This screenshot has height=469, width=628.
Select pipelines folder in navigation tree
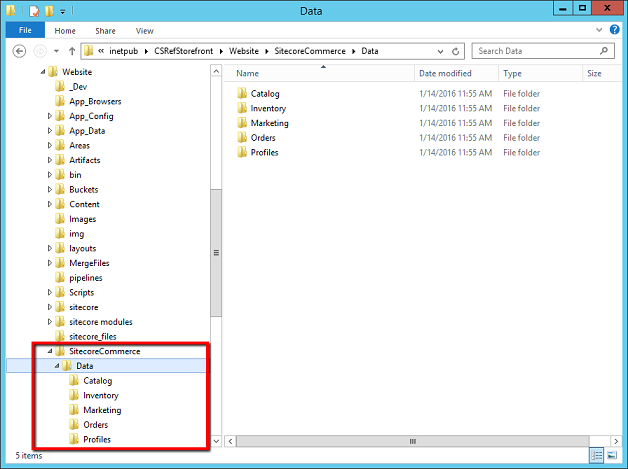pos(86,278)
